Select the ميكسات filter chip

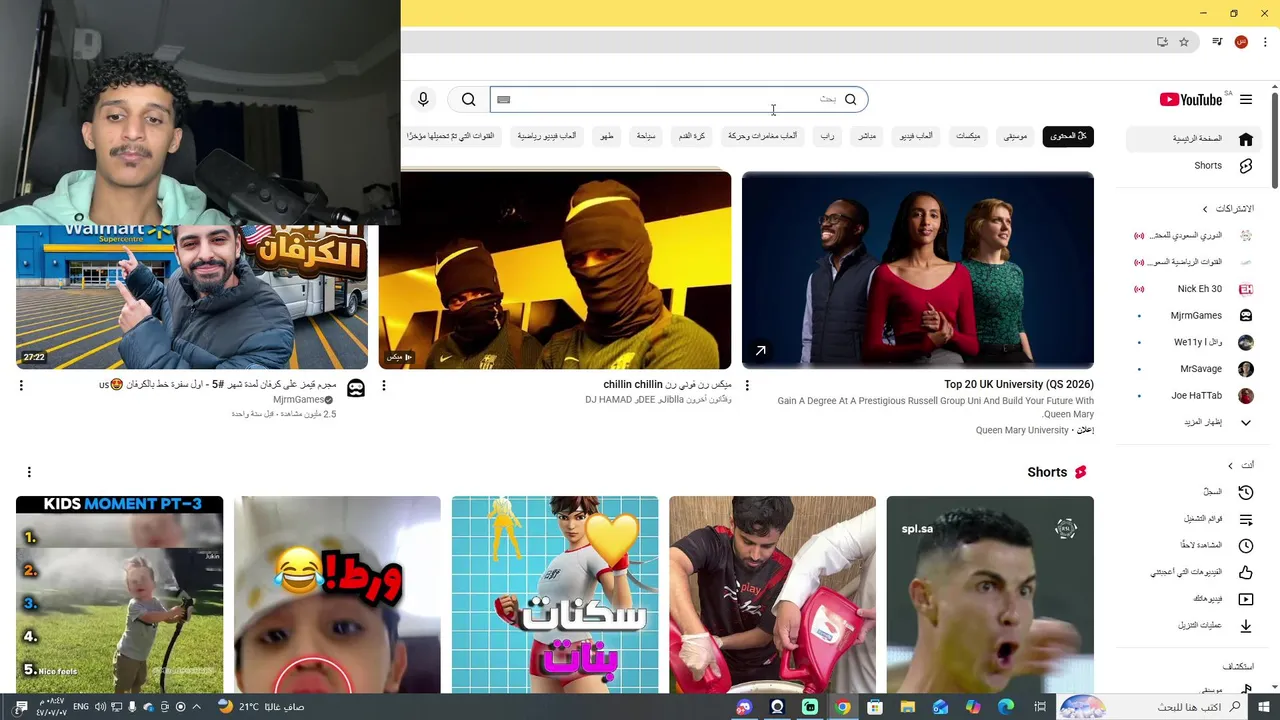(968, 136)
